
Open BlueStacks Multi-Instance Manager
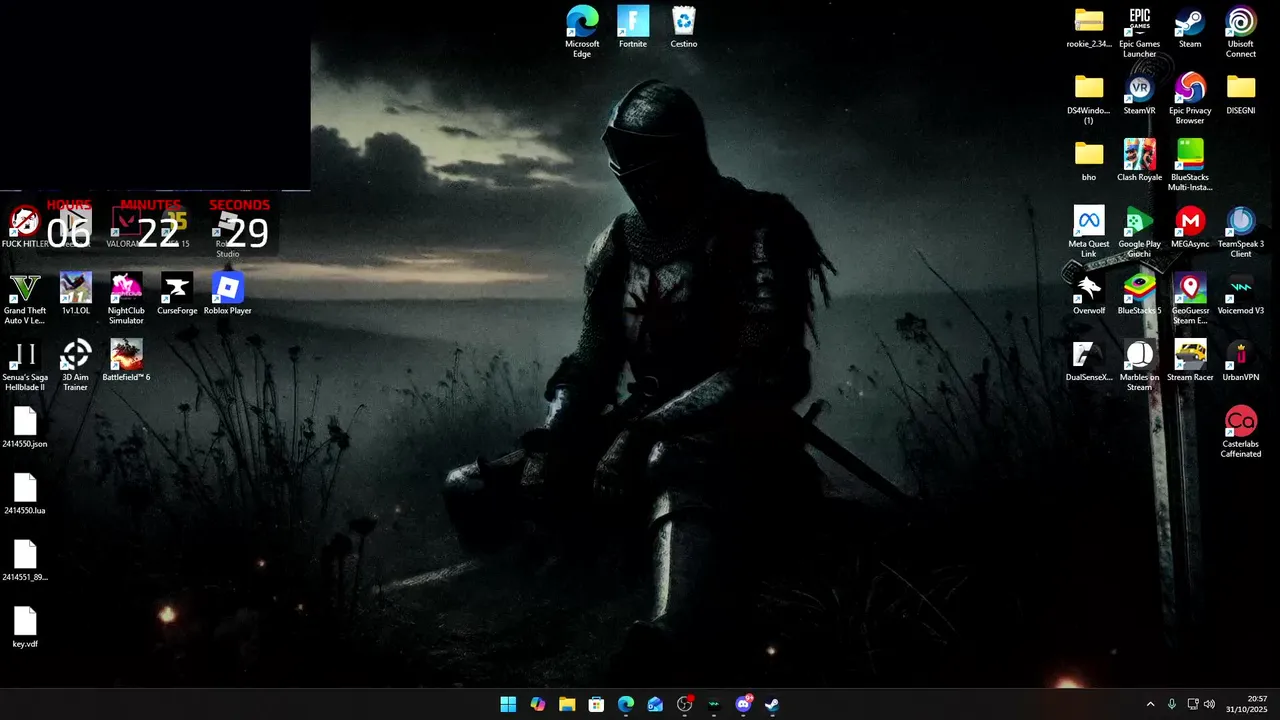pos(1190,165)
